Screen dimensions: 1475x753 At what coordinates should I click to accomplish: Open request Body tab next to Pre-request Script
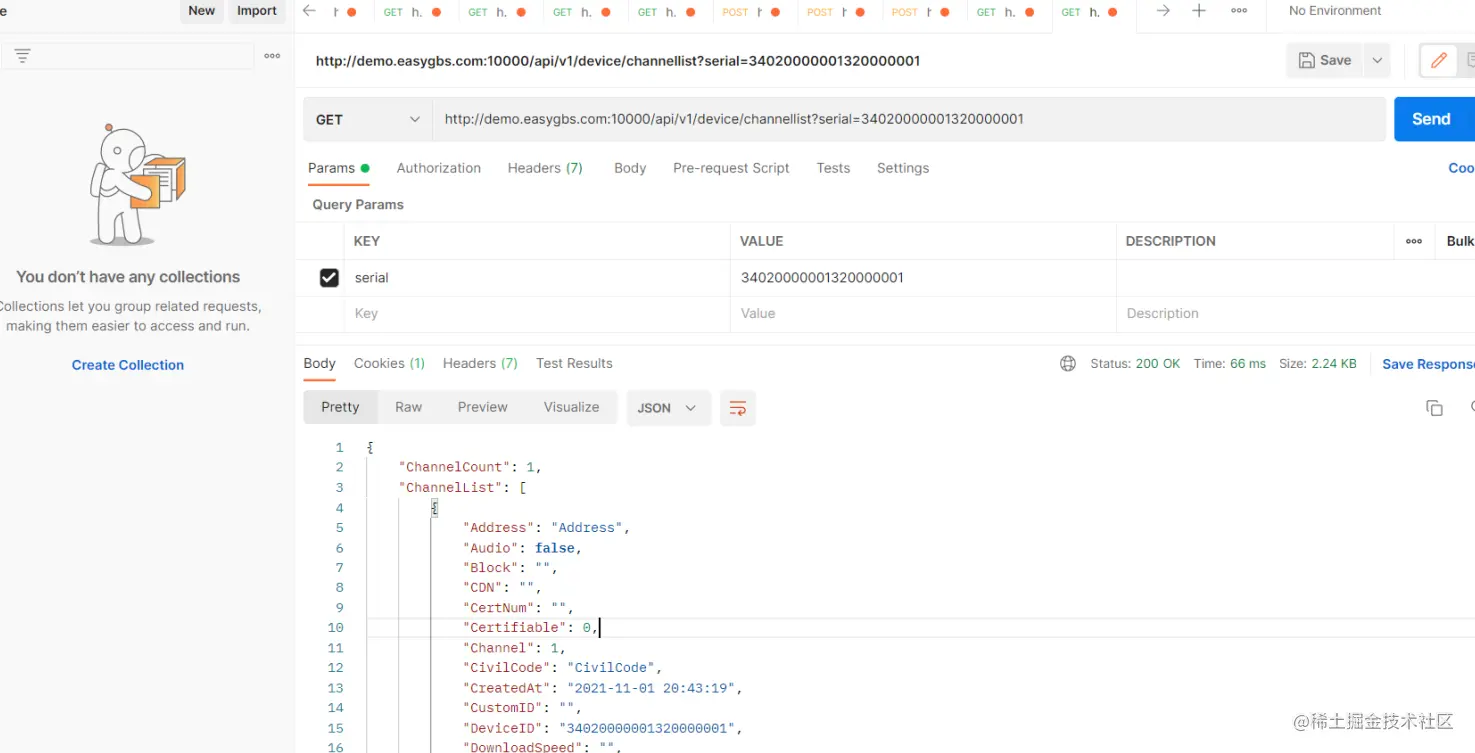[x=630, y=168]
